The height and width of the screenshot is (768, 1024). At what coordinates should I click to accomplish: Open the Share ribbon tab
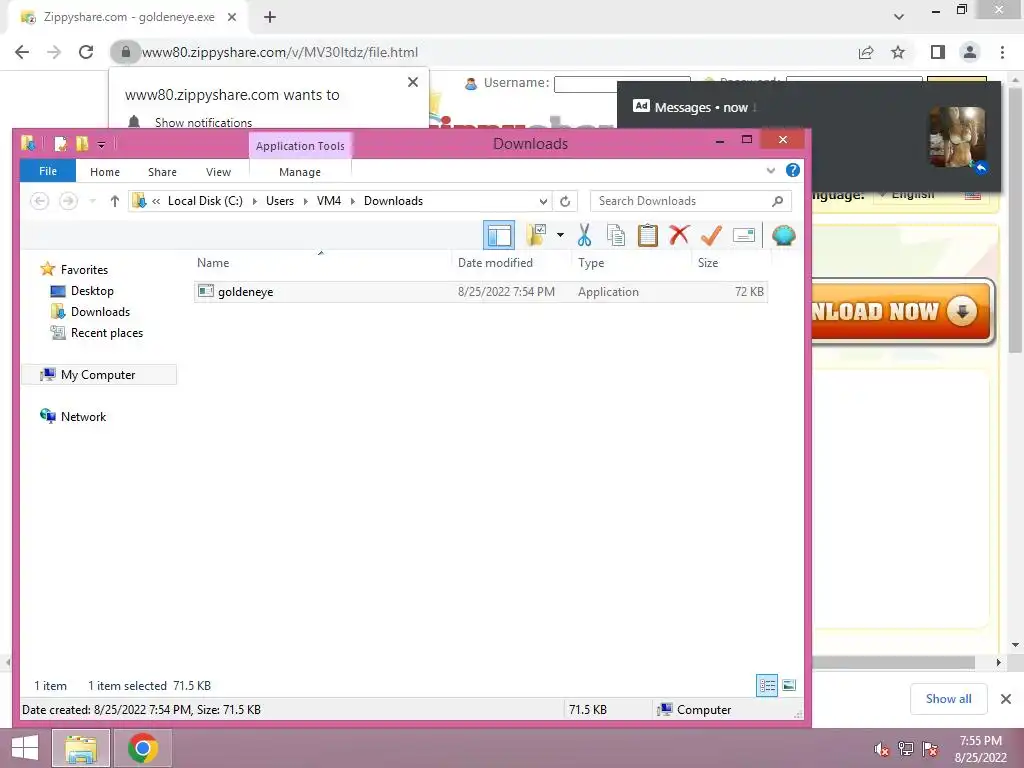pos(162,172)
